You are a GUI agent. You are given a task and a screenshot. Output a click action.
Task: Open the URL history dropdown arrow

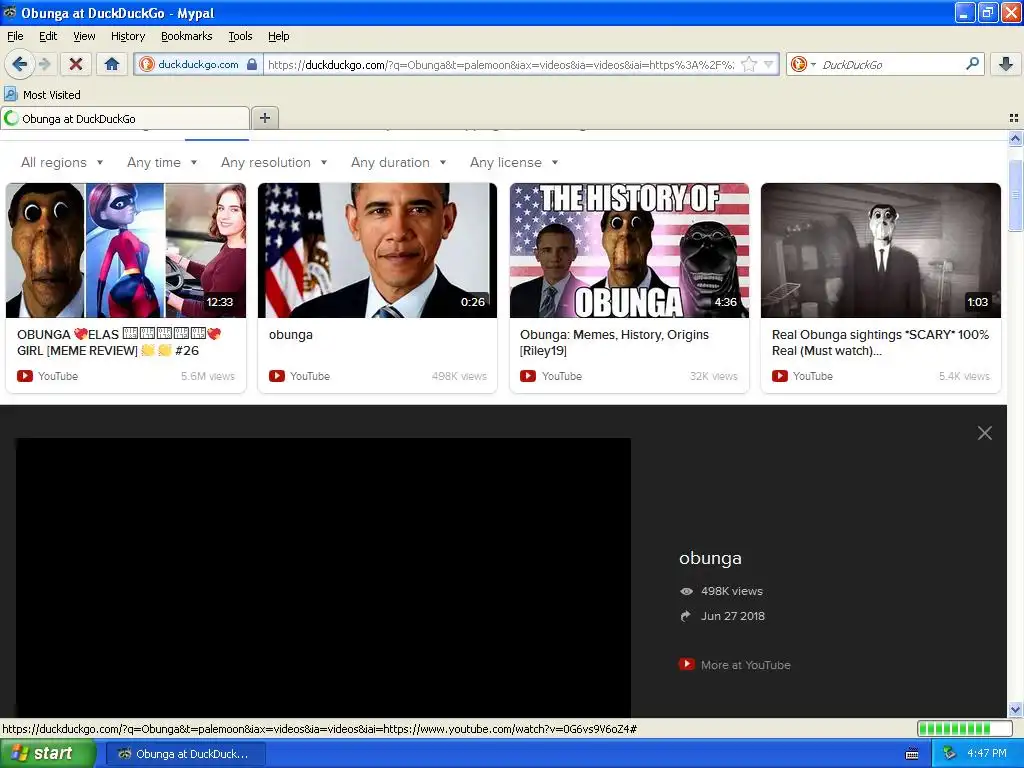769,64
